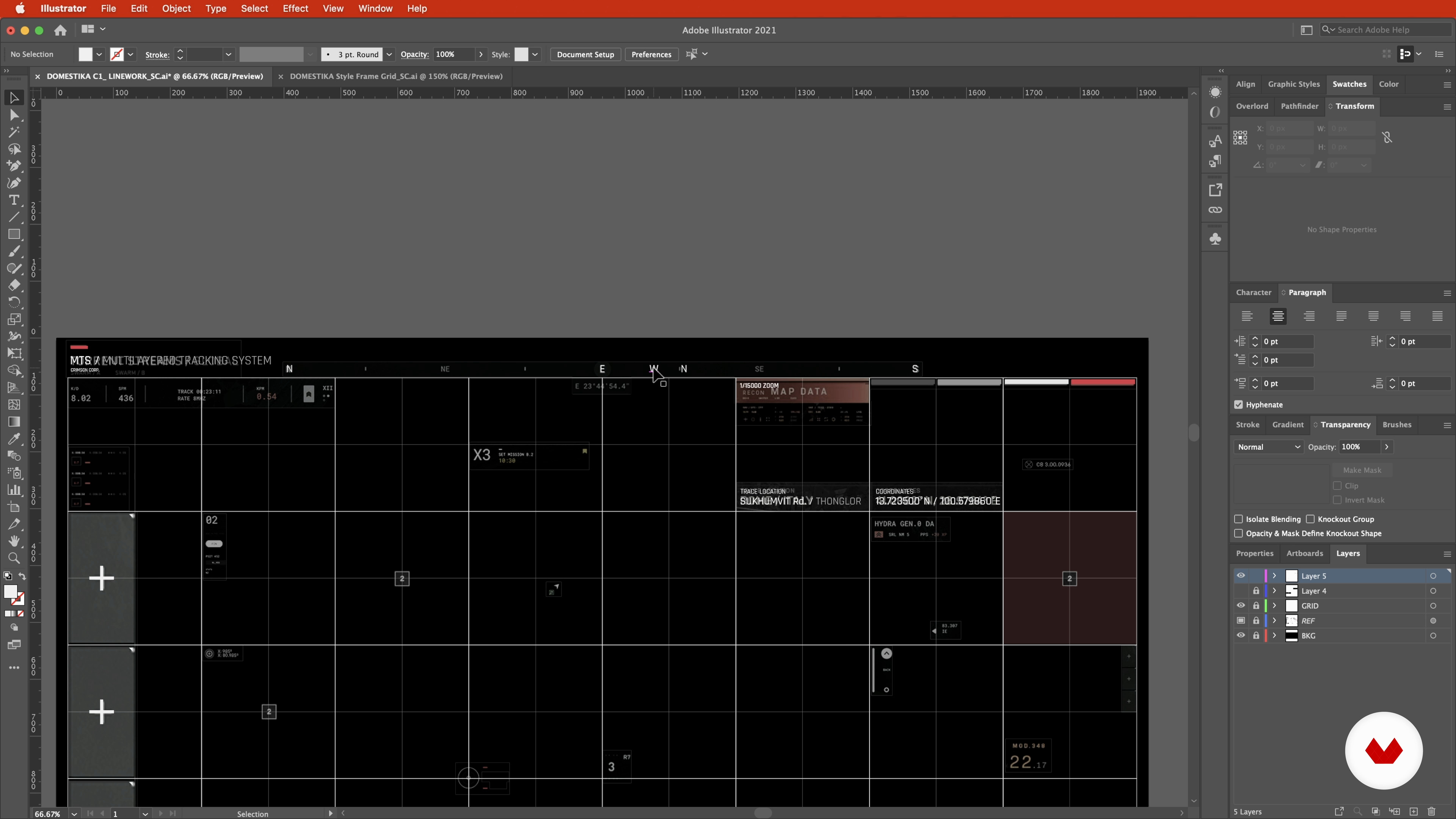Click the Home icon

coord(61,30)
